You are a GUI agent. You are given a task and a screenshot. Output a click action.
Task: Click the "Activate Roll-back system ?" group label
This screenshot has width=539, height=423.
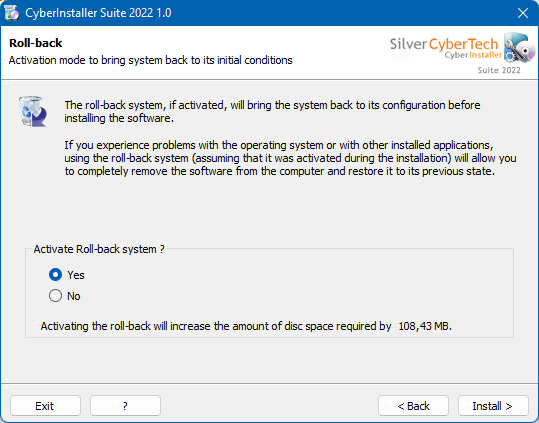coord(99,249)
